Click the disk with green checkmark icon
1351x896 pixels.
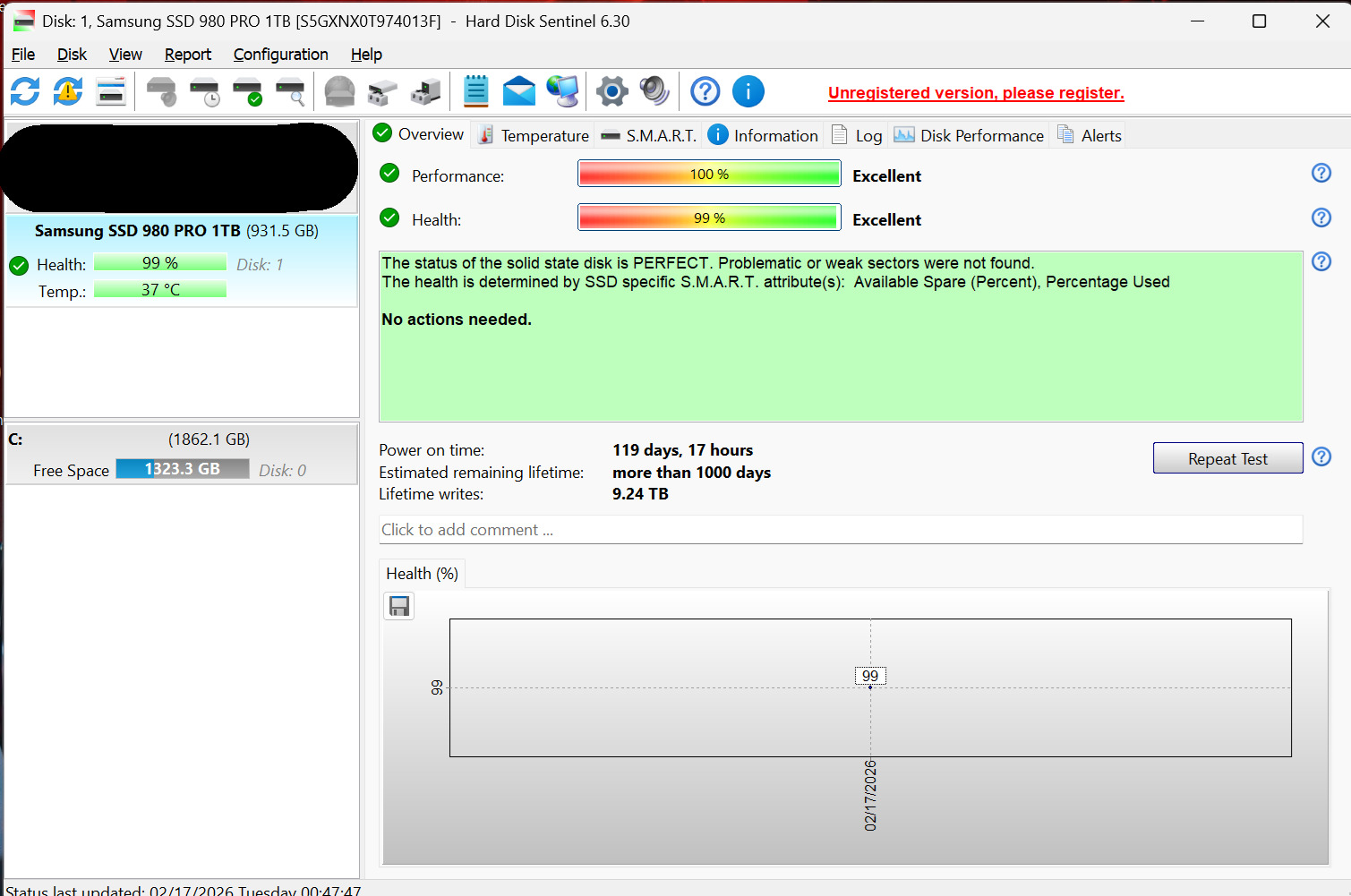point(248,91)
